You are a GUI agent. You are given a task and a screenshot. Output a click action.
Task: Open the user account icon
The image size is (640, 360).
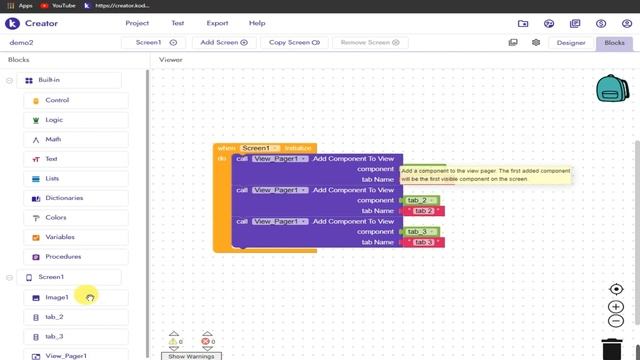[x=627, y=24]
